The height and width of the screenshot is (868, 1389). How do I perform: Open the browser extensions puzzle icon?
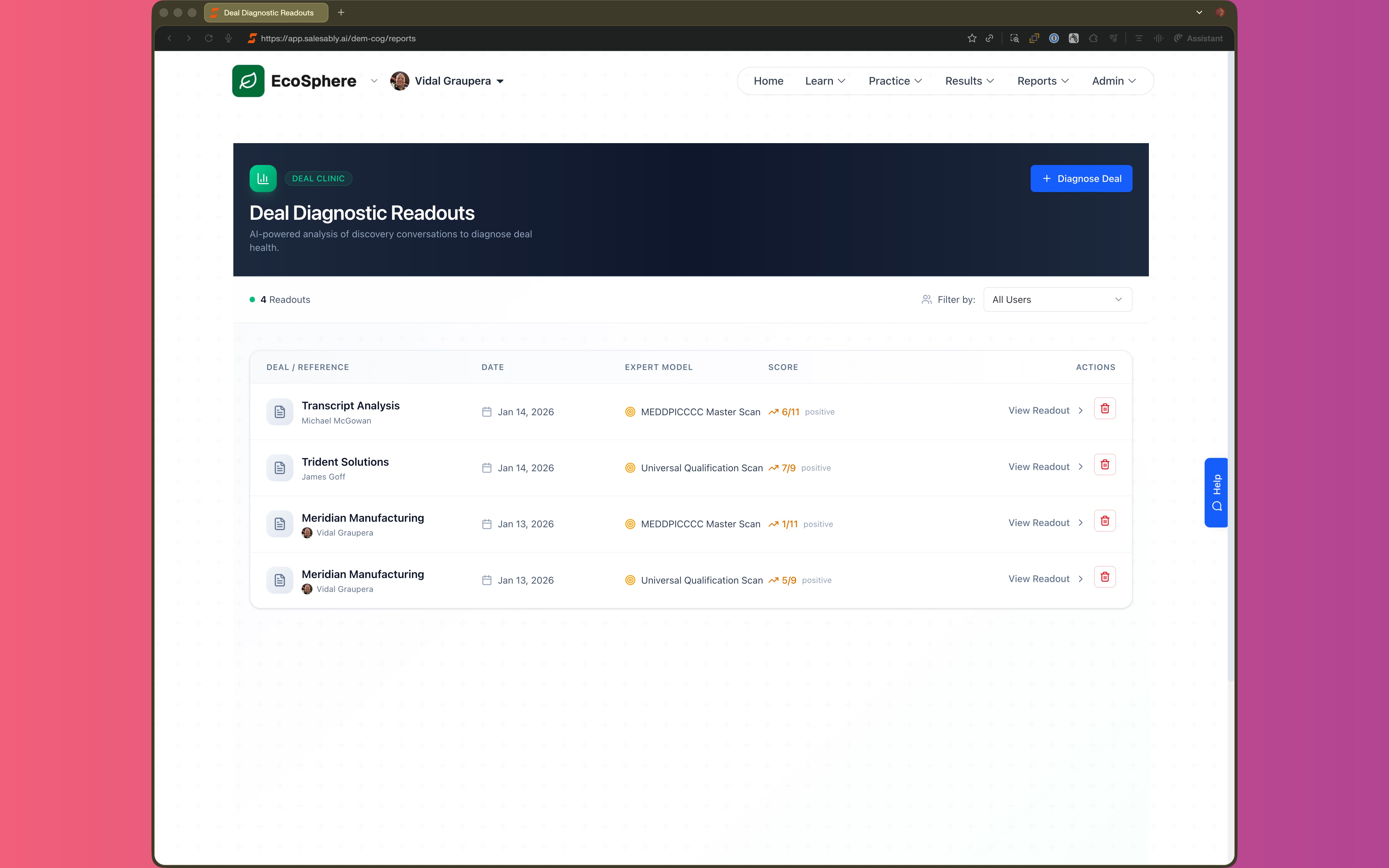pyautogui.click(x=1093, y=38)
